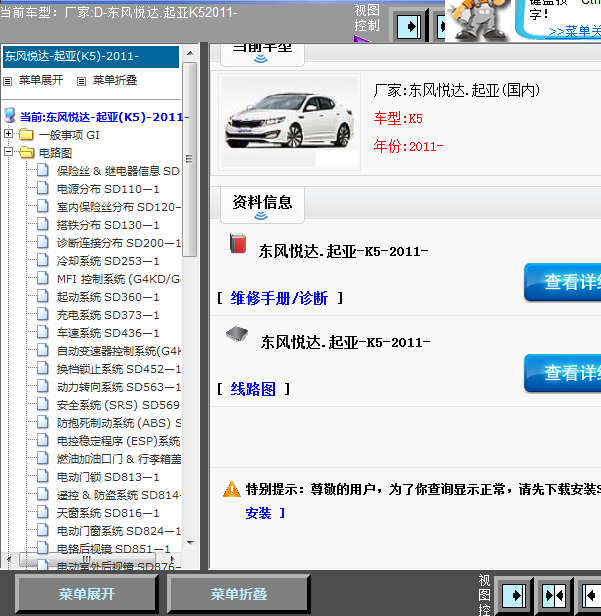Click the orange warning triangle icon

(x=231, y=490)
